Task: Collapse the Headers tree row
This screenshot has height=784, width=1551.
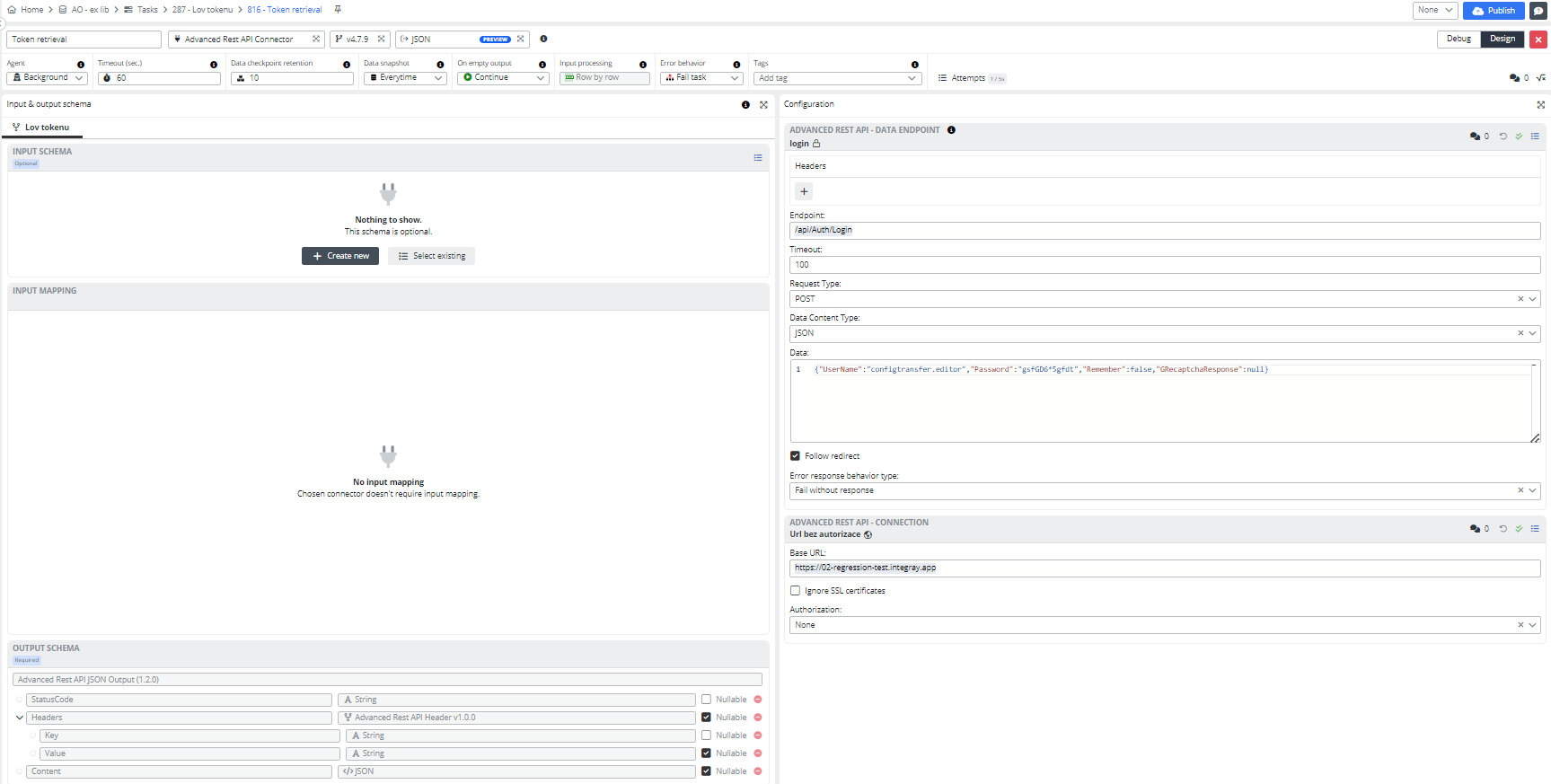Action: [x=20, y=718]
